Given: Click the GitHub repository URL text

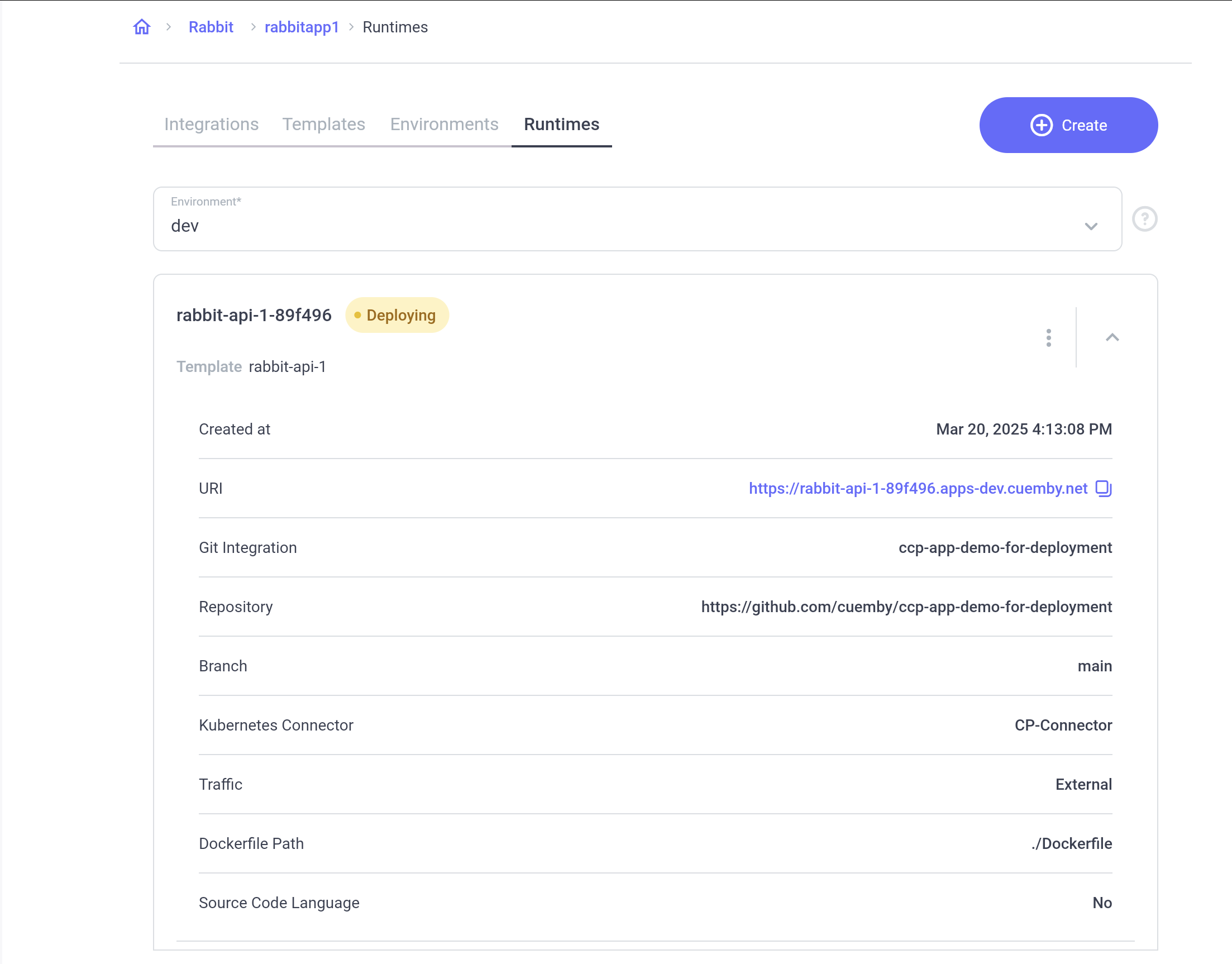Looking at the screenshot, I should (906, 607).
